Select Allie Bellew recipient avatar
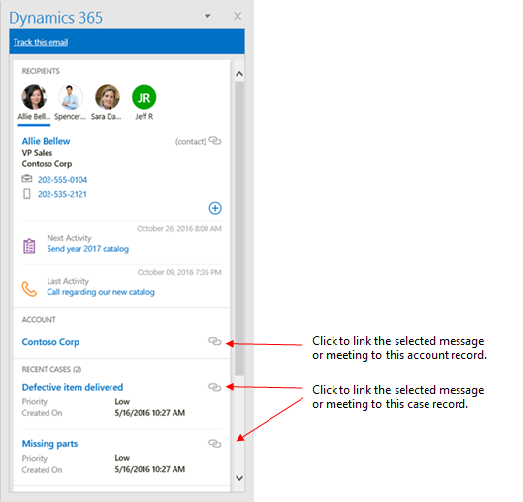 click(34, 97)
